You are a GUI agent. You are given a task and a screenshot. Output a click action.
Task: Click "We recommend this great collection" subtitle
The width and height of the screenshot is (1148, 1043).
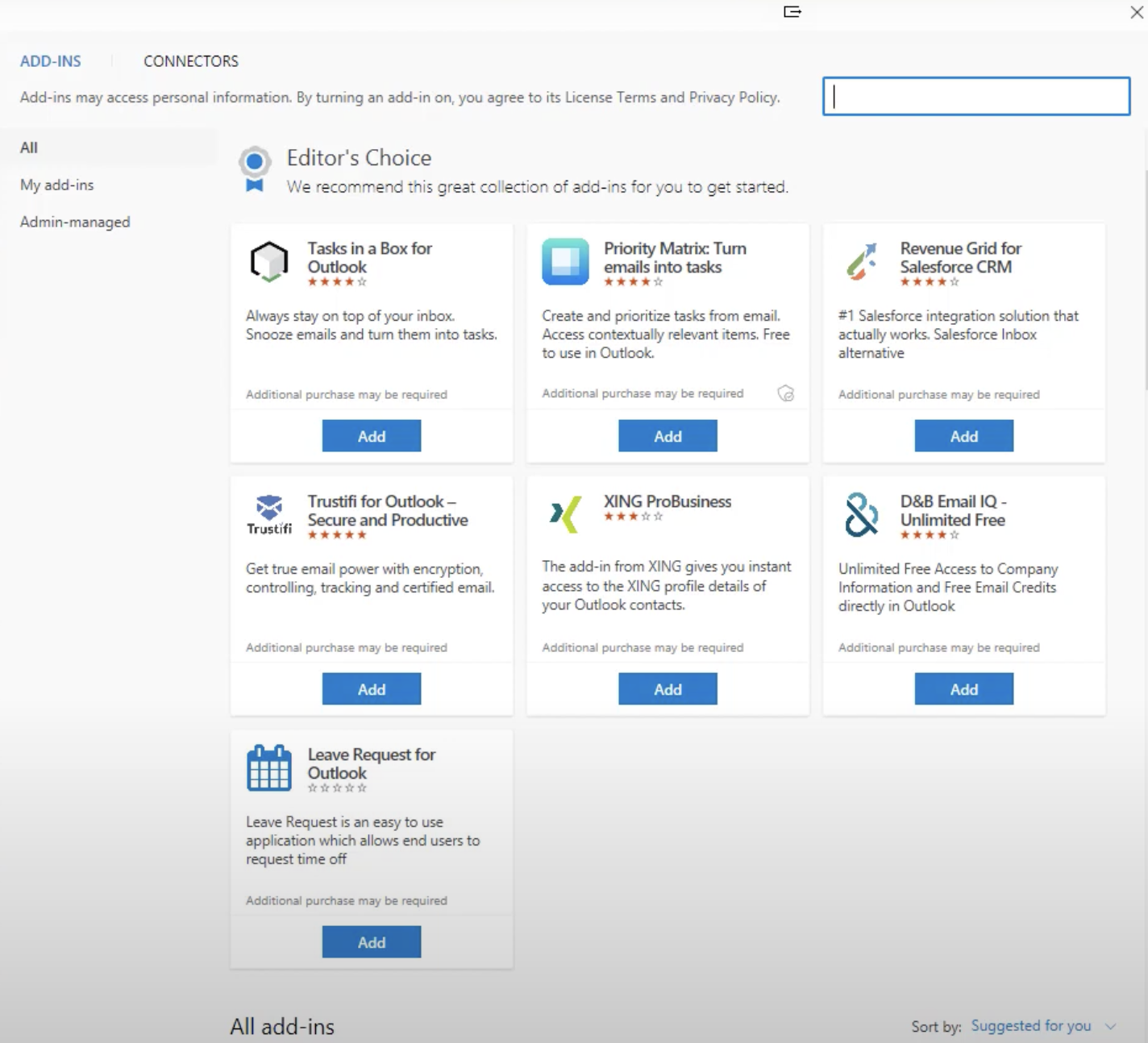(x=538, y=187)
